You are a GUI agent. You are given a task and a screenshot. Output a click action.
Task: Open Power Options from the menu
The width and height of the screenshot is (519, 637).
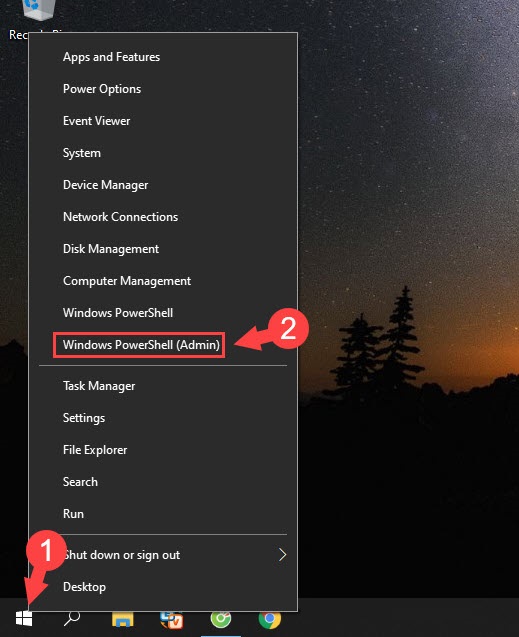tap(163, 89)
